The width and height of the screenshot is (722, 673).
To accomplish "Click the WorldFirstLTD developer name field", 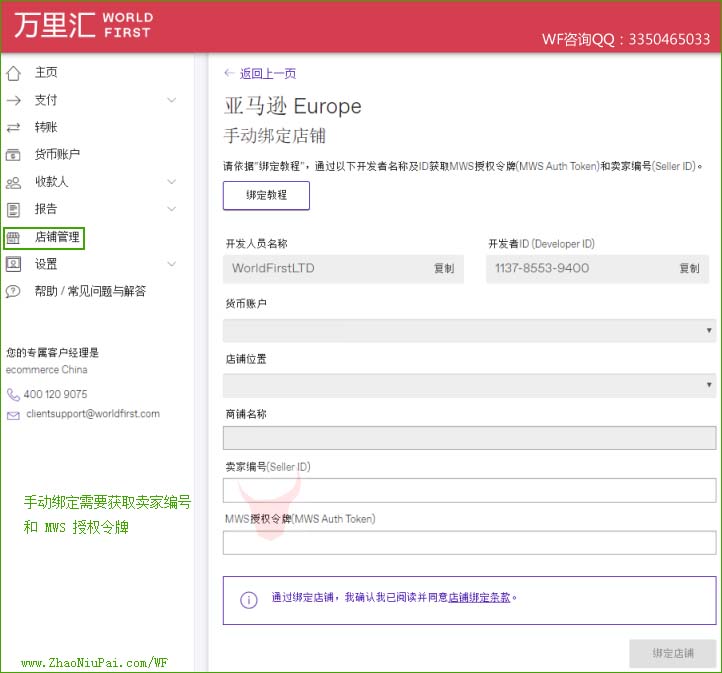I will pyautogui.click(x=343, y=269).
